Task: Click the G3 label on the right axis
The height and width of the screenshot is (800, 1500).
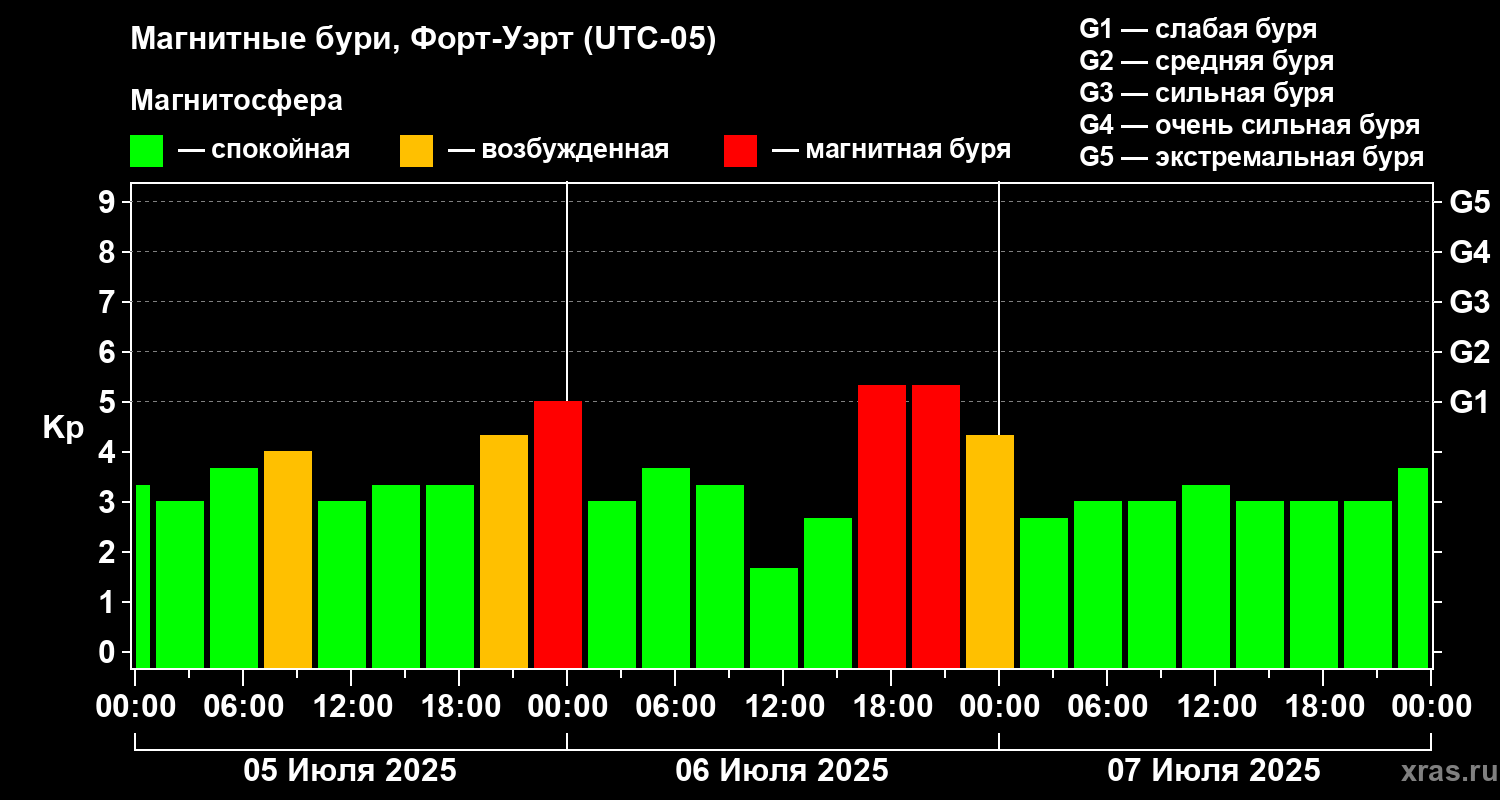Action: pyautogui.click(x=1469, y=302)
